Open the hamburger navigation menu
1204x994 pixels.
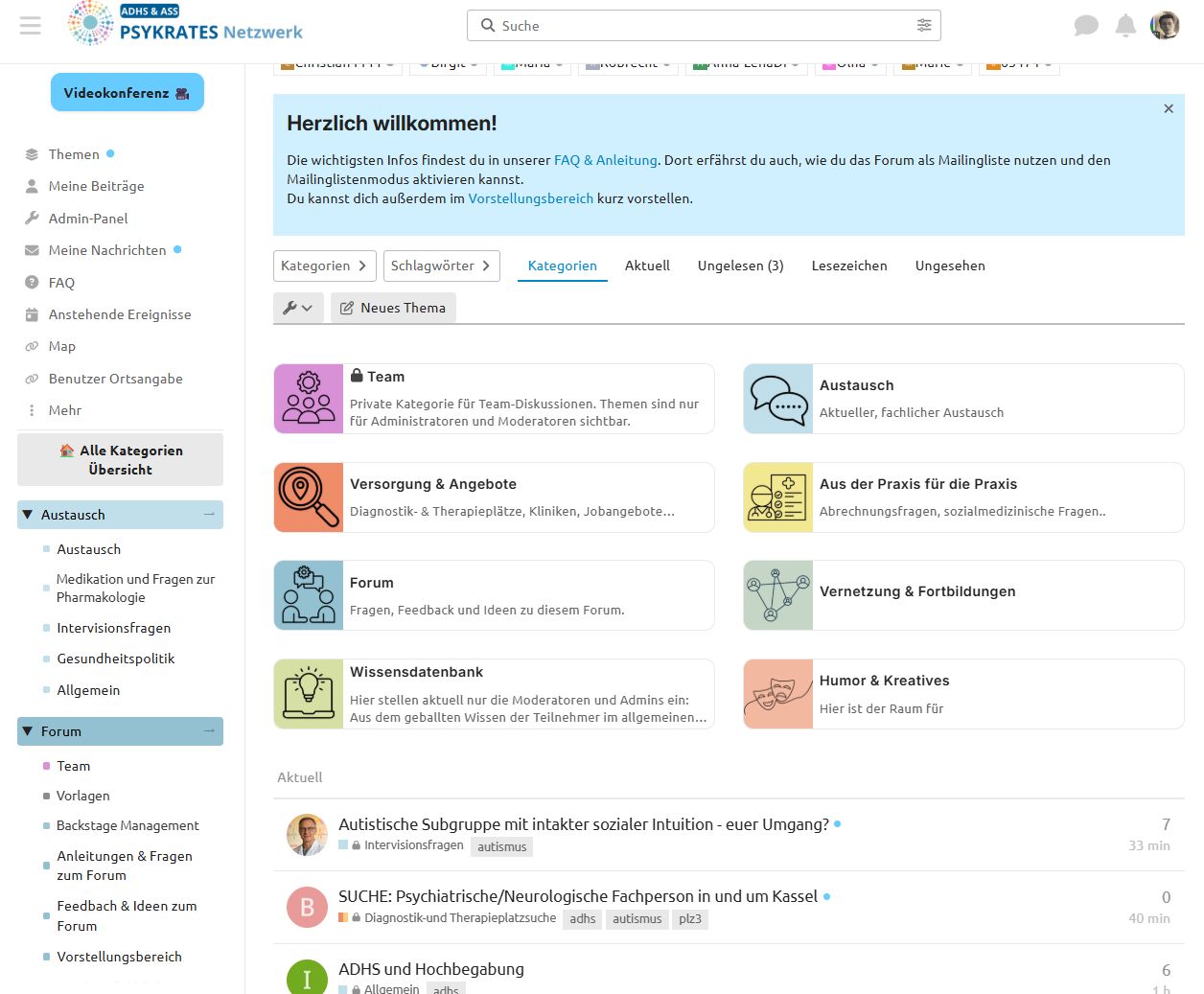click(x=30, y=25)
